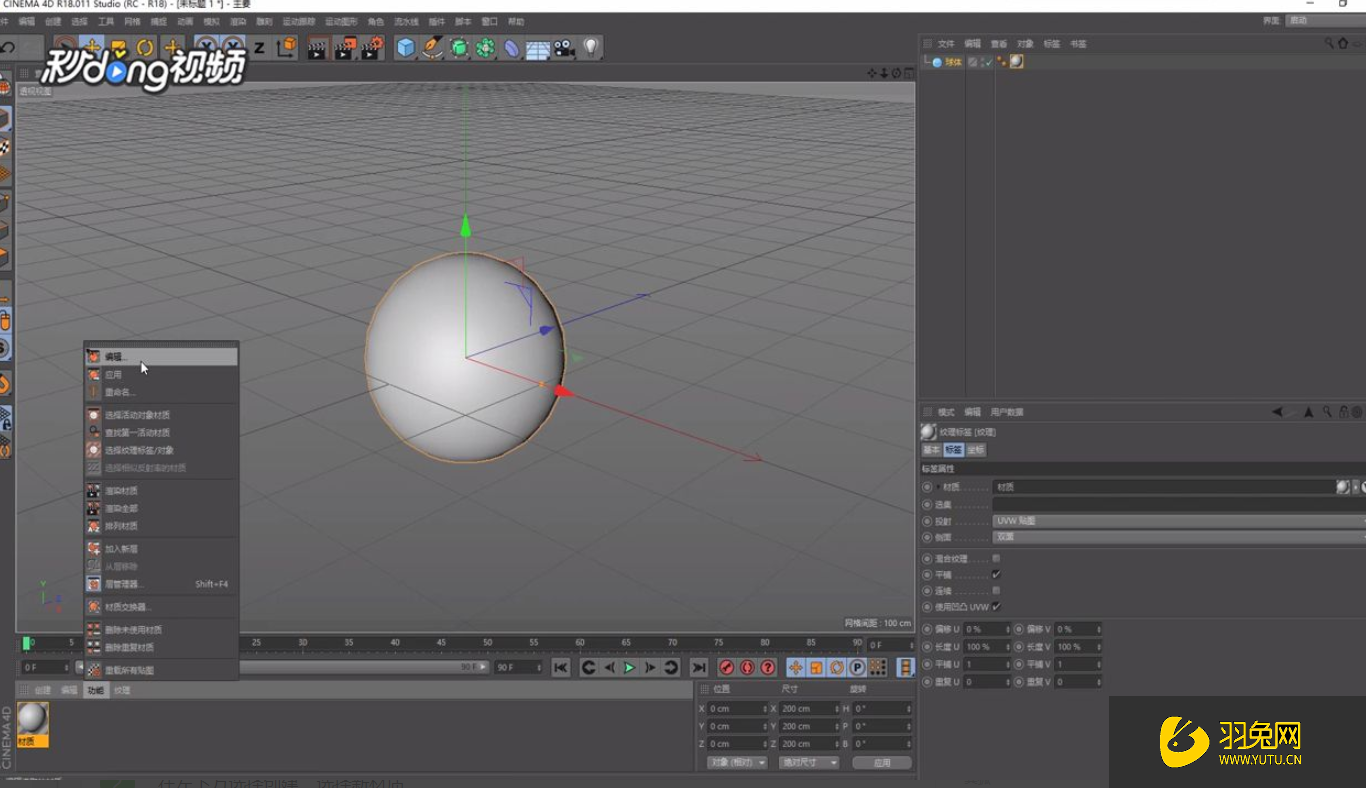Click the render settings clapperboard gear icon
This screenshot has height=788, width=1366.
pos(372,47)
